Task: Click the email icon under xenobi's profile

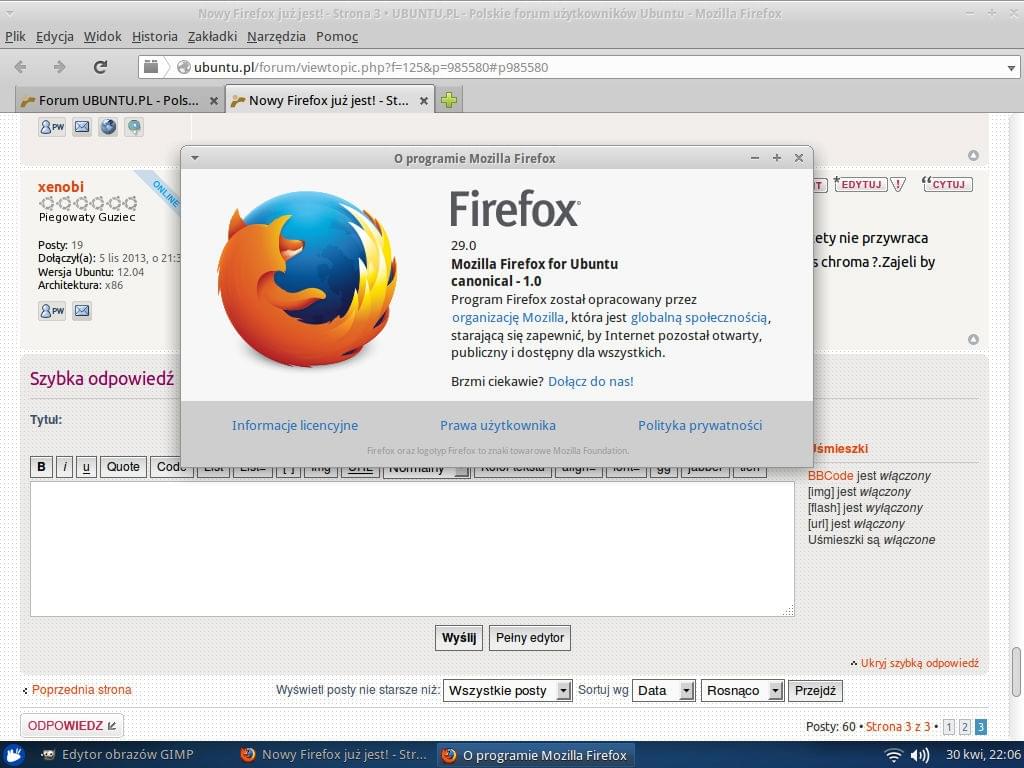Action: [82, 311]
